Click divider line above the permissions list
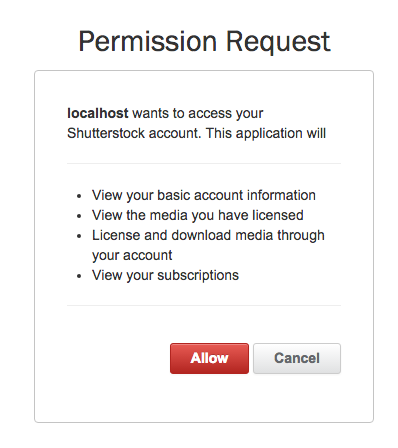 (x=204, y=164)
